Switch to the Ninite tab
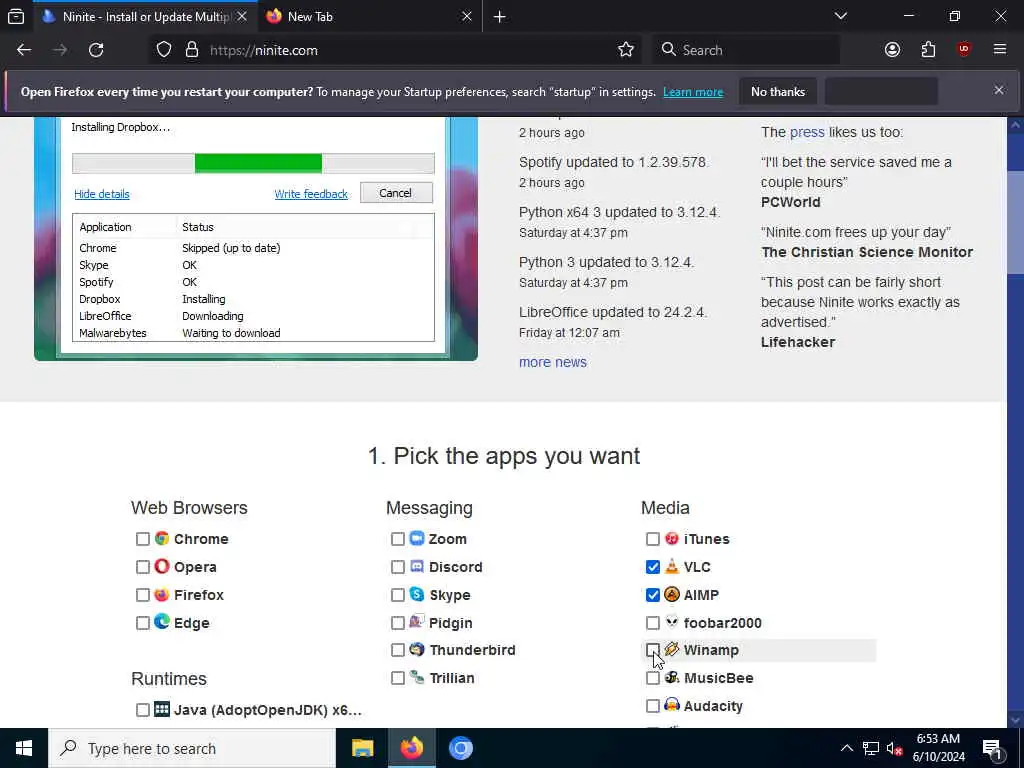The height and width of the screenshot is (768, 1024). 144,16
